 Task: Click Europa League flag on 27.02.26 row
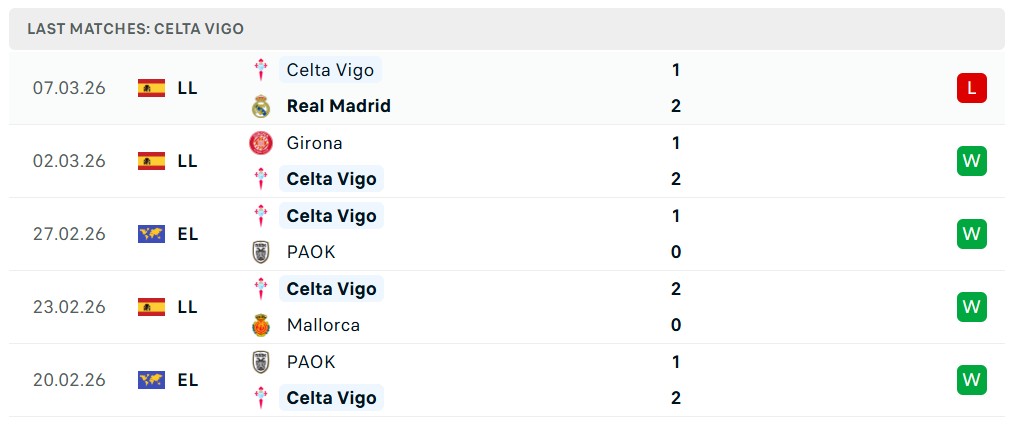point(151,234)
